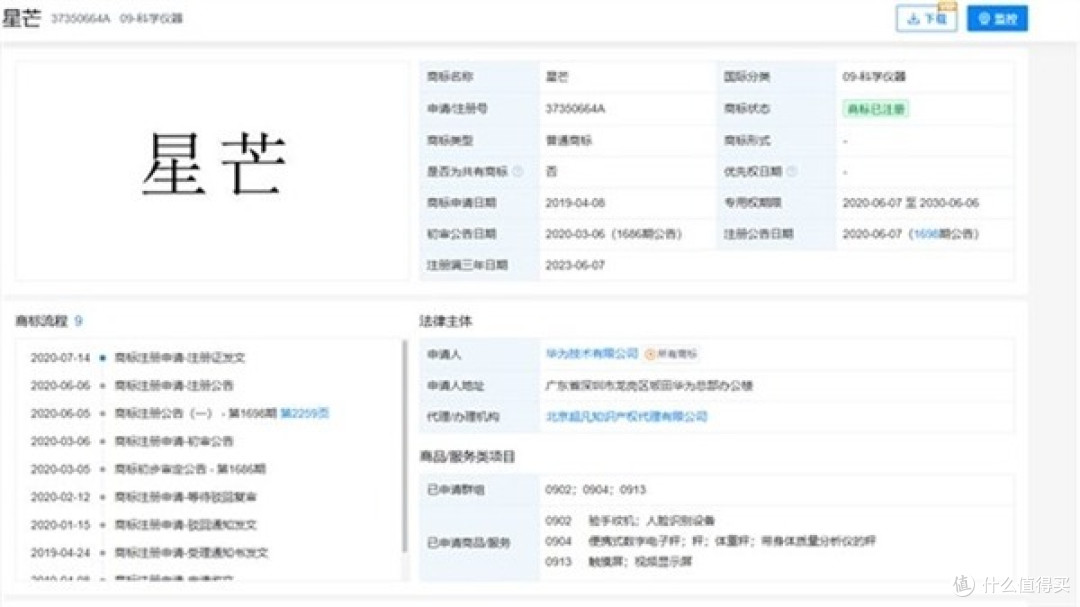The height and width of the screenshot is (607, 1080).
Task: Click 2020-03-06 (1686期公告) value
Action: pyautogui.click(x=614, y=234)
